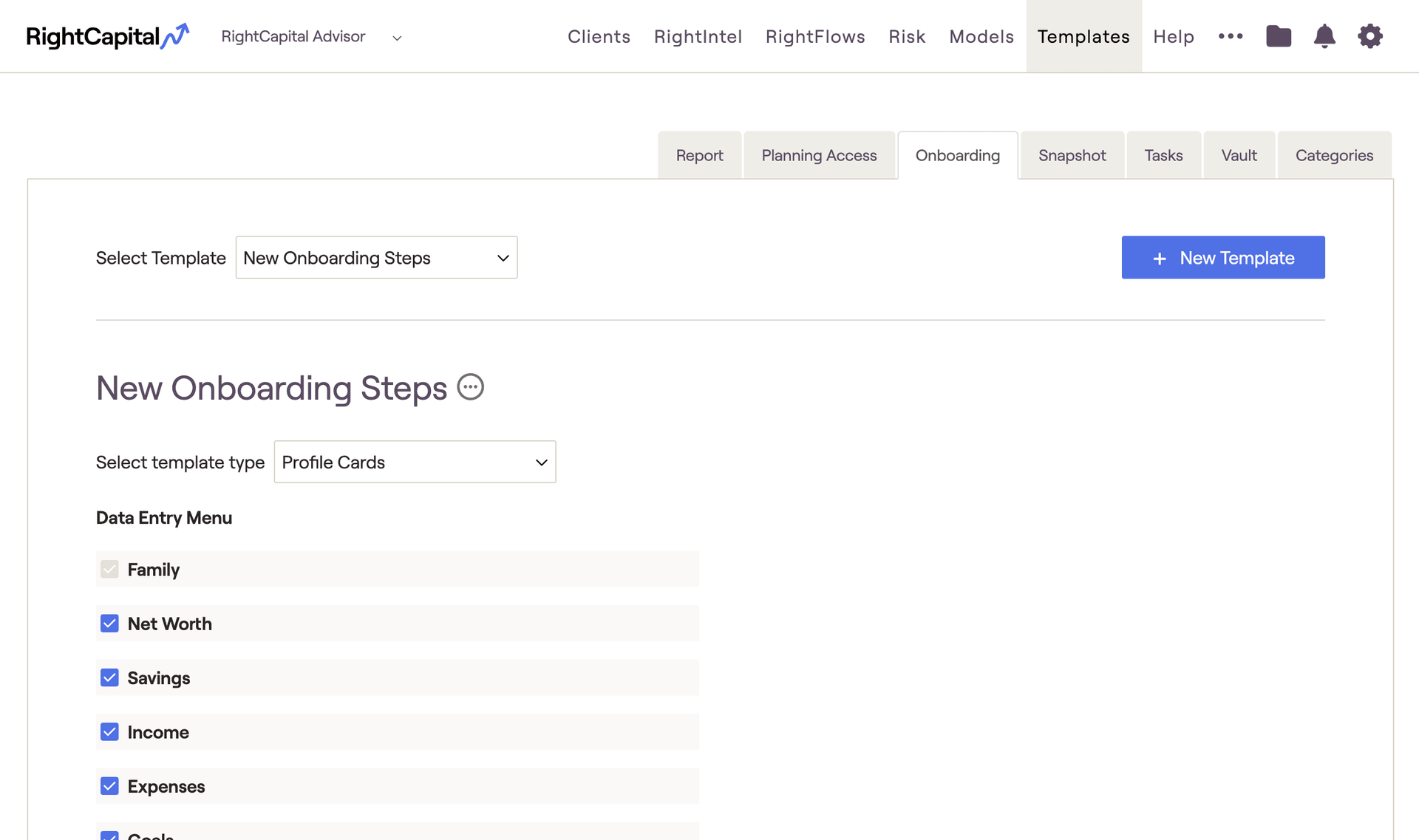Open the Help menu item
Viewport: 1419px width, 840px height.
point(1174,36)
